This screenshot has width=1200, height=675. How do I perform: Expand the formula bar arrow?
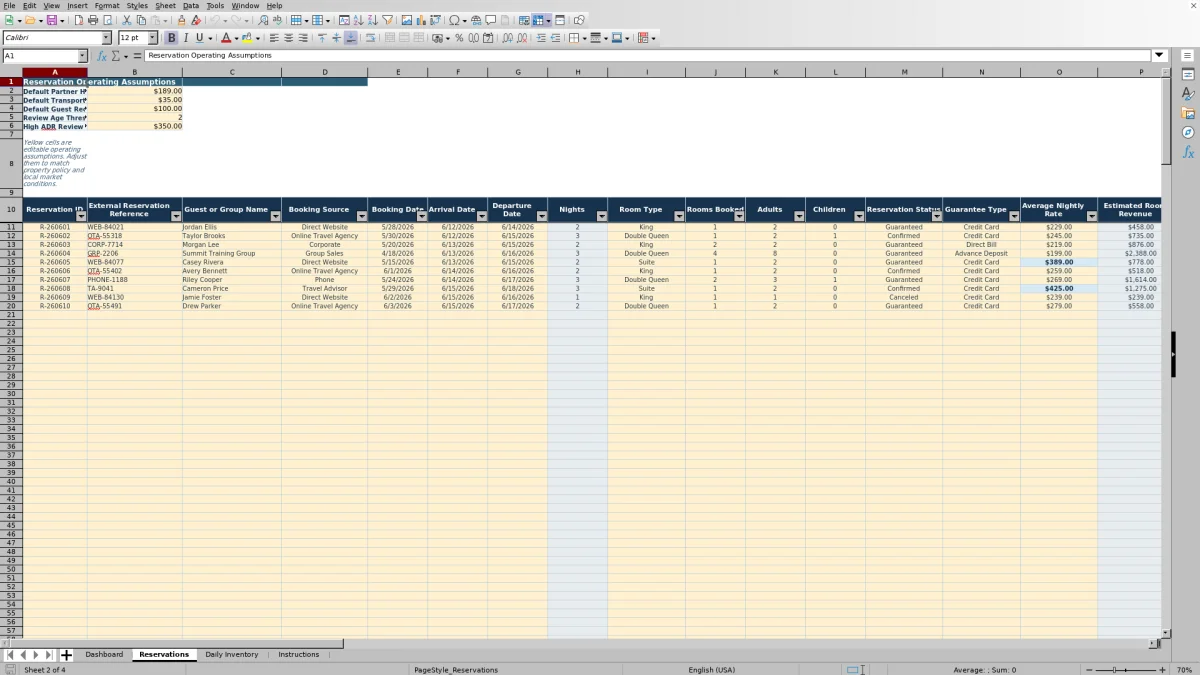1159,56
